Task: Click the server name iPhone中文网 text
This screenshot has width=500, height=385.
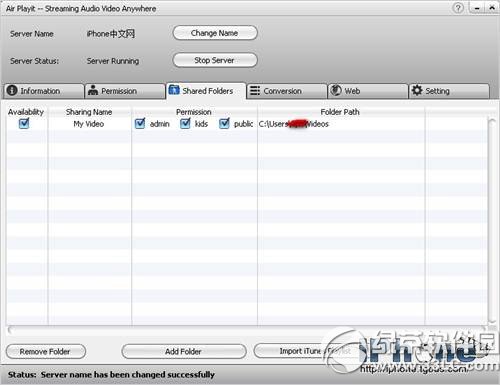Action: click(x=111, y=34)
